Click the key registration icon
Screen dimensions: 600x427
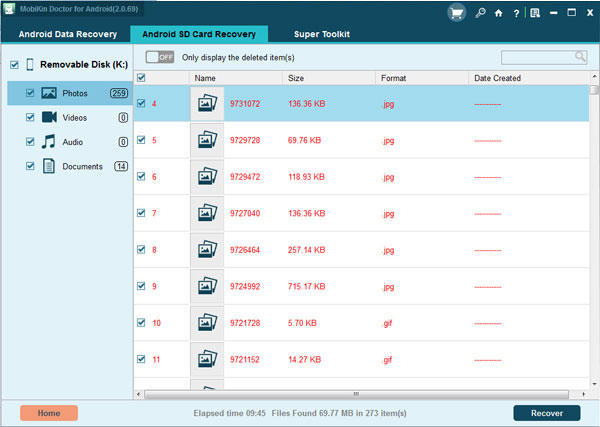[480, 13]
